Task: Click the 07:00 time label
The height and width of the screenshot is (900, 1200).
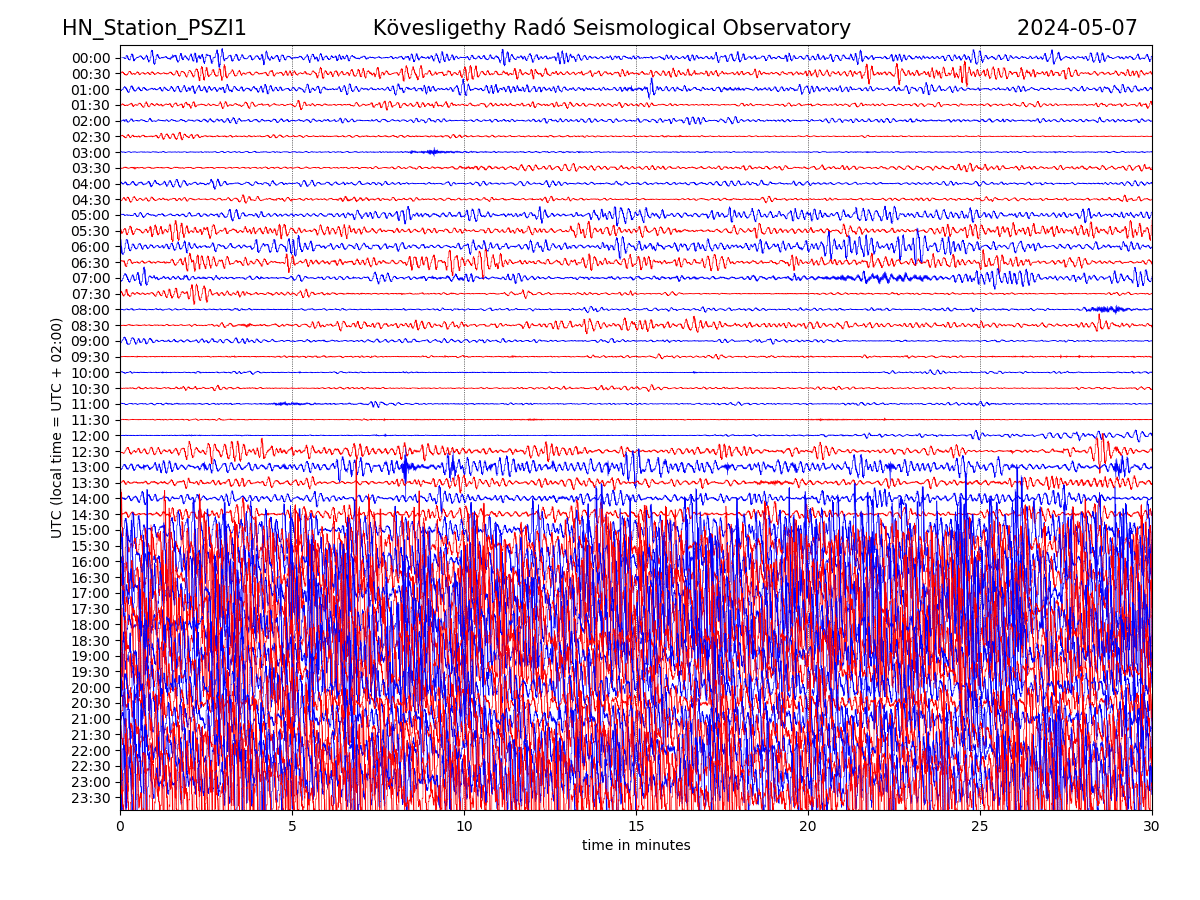Action: [x=91, y=279]
